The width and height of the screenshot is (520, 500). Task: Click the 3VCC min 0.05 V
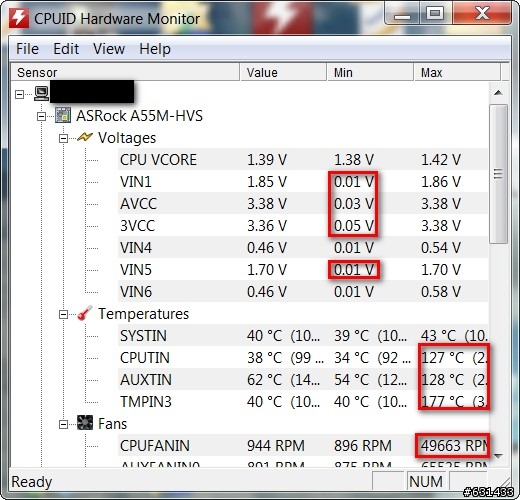tap(354, 226)
